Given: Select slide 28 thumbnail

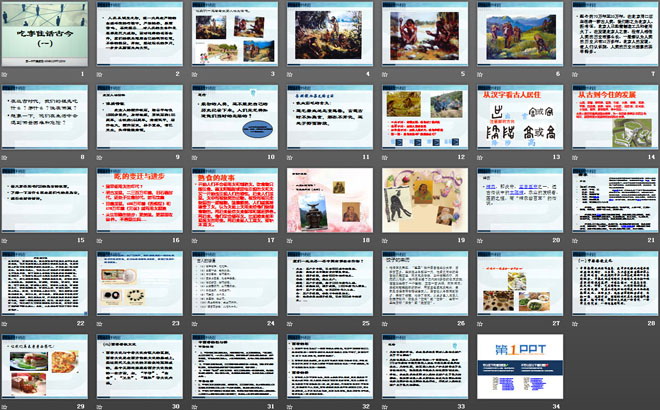Looking at the screenshot, I should point(615,283).
